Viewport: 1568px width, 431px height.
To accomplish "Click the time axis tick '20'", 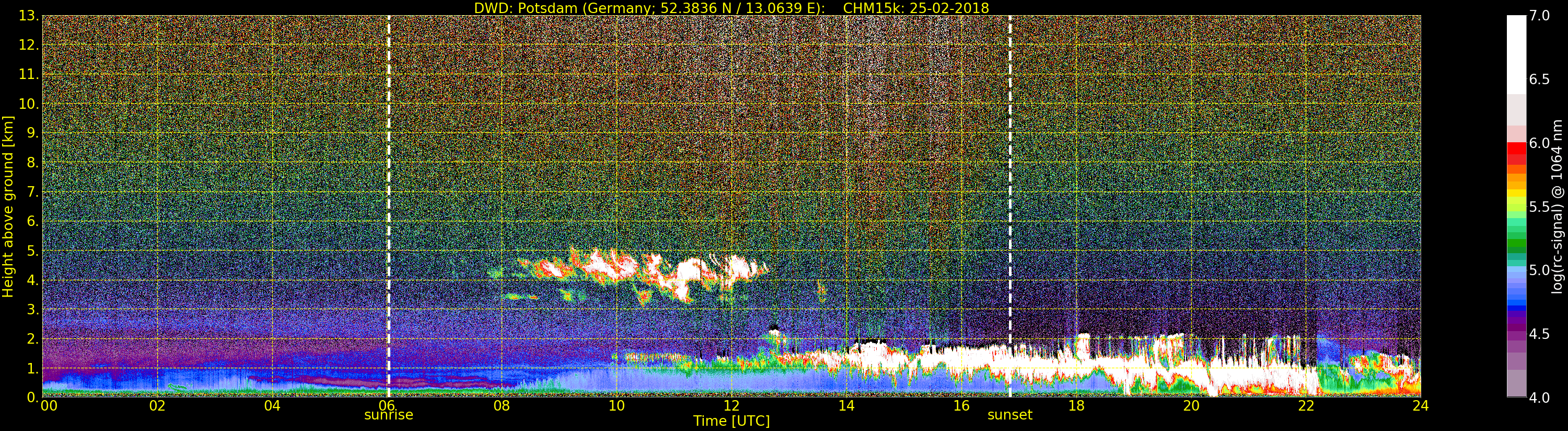I will 1191,405.
